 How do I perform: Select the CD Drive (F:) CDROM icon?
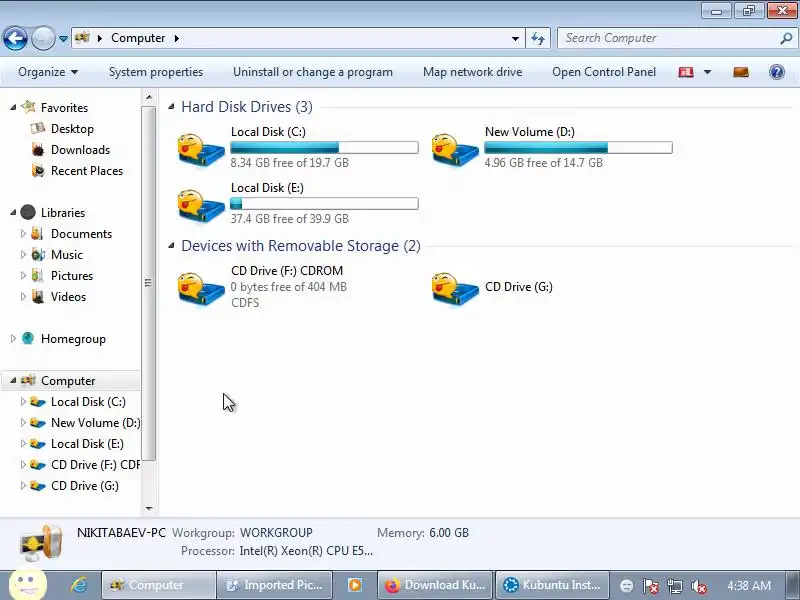[x=201, y=288]
